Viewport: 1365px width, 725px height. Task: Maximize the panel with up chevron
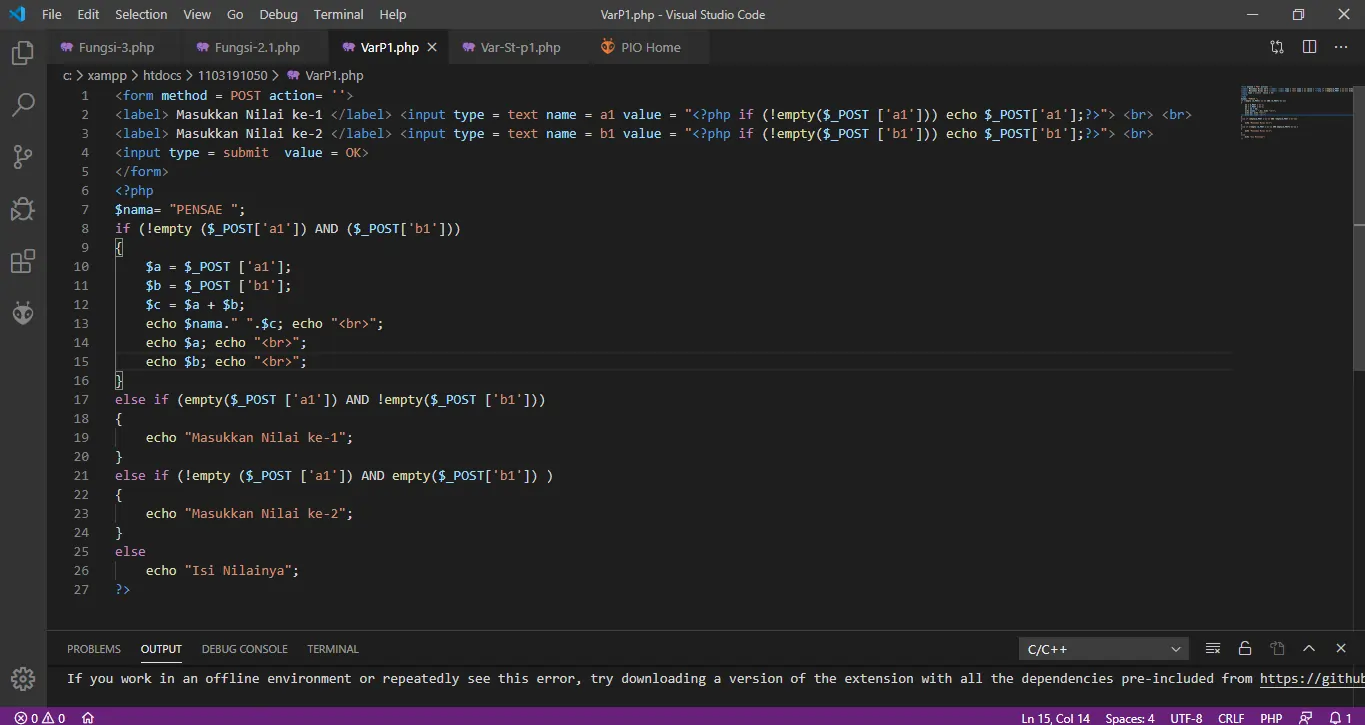coord(1309,649)
